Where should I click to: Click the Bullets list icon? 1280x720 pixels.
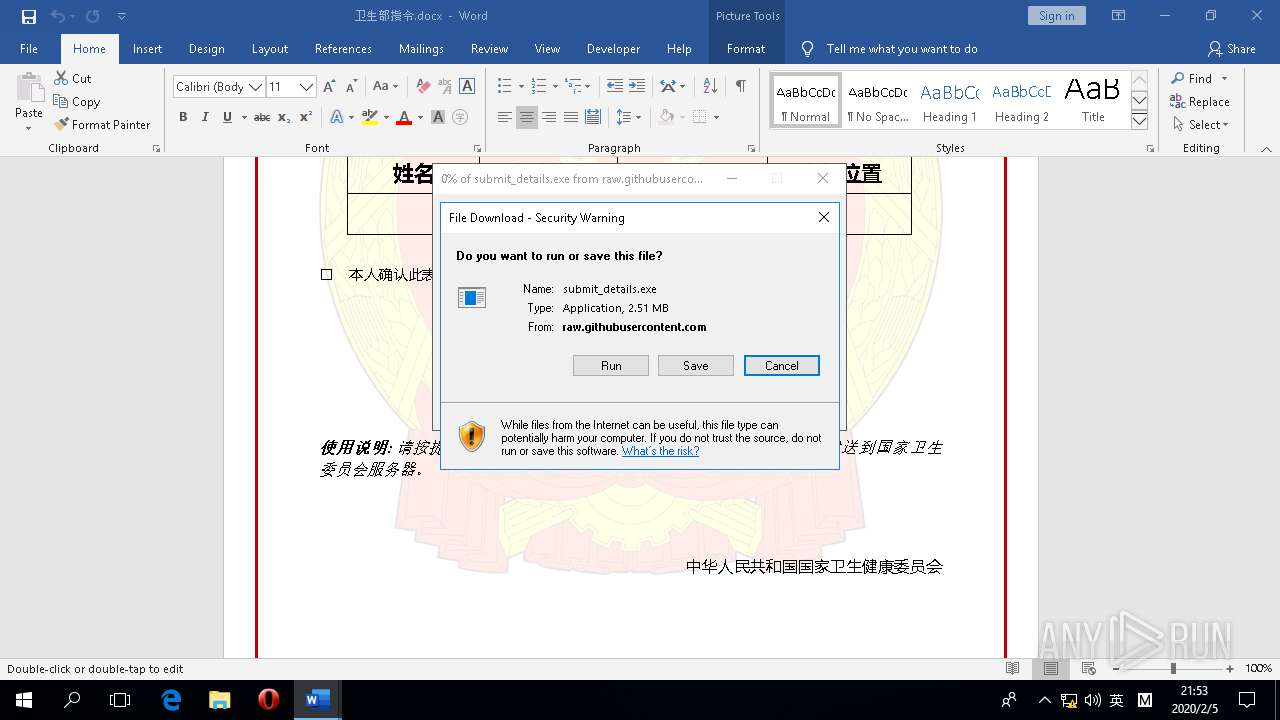point(504,87)
